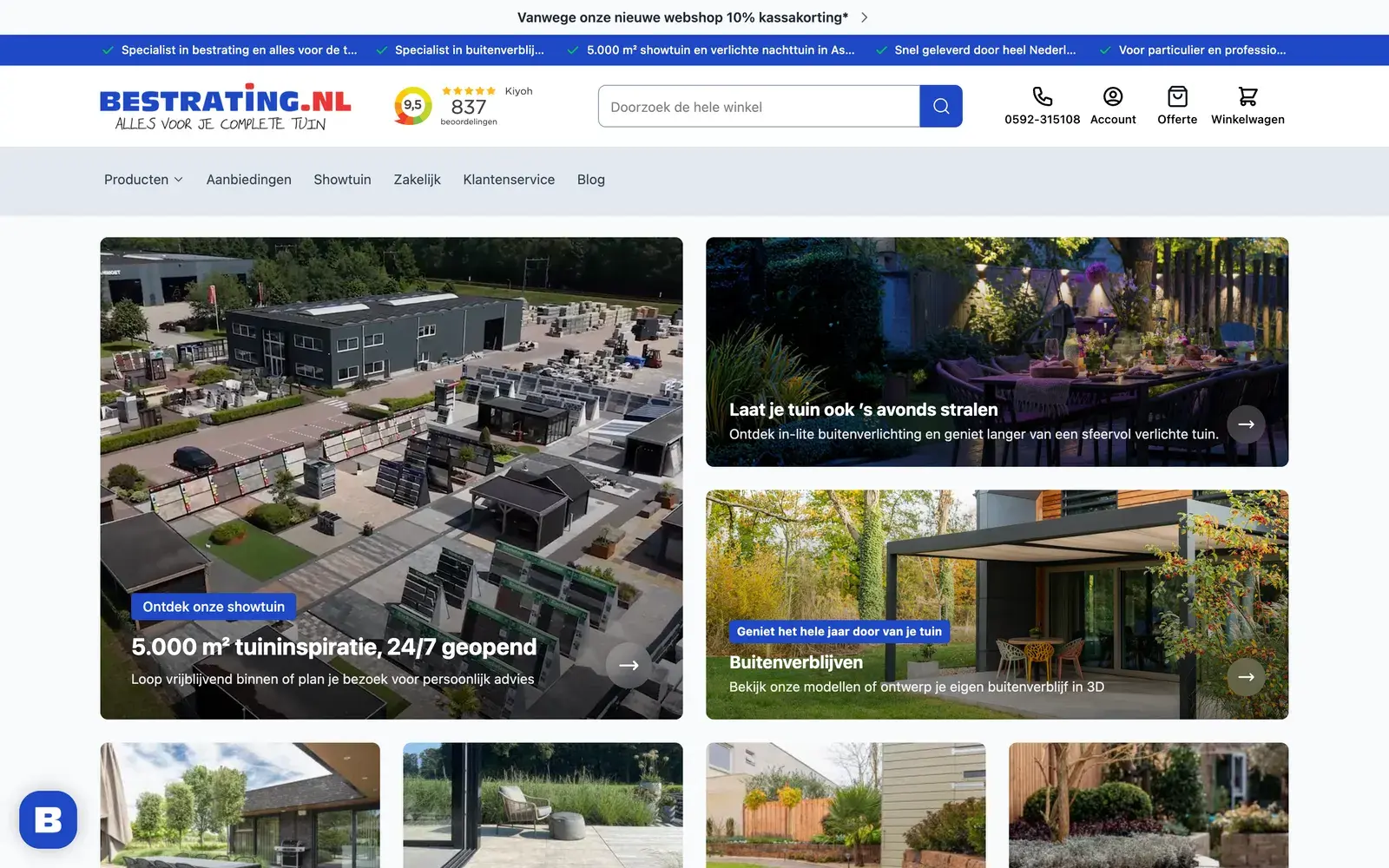Click 'Loop vrijblijvend binnen' description text
1389x868 pixels.
click(x=332, y=679)
